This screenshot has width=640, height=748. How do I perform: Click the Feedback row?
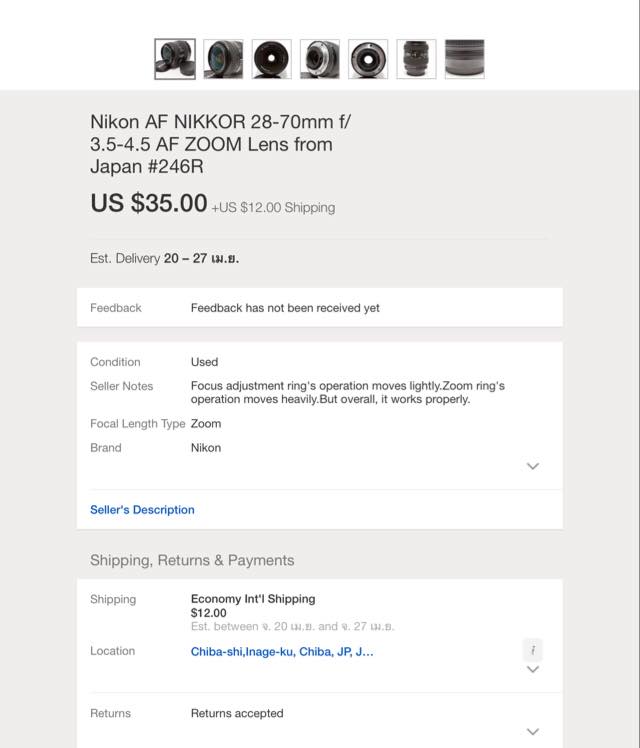319,308
